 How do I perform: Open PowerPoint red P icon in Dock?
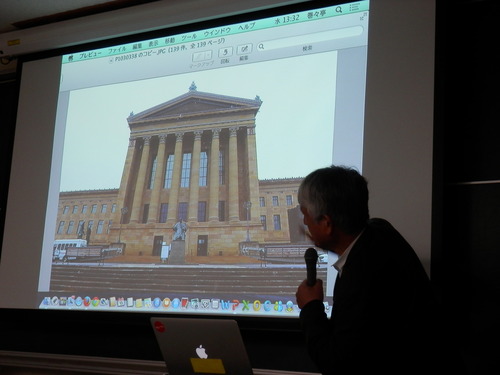pyautogui.click(x=236, y=306)
